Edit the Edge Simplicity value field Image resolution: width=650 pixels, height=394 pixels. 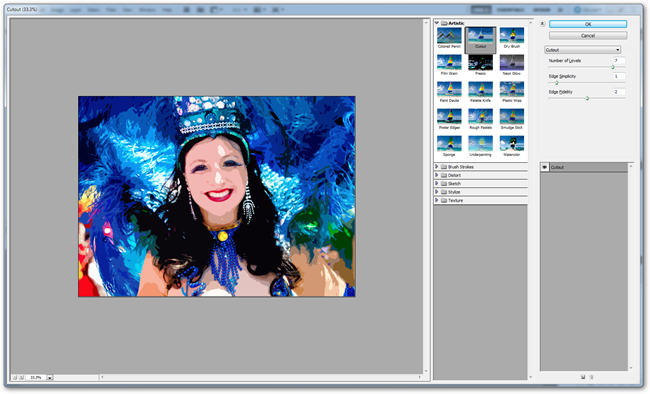[x=619, y=76]
